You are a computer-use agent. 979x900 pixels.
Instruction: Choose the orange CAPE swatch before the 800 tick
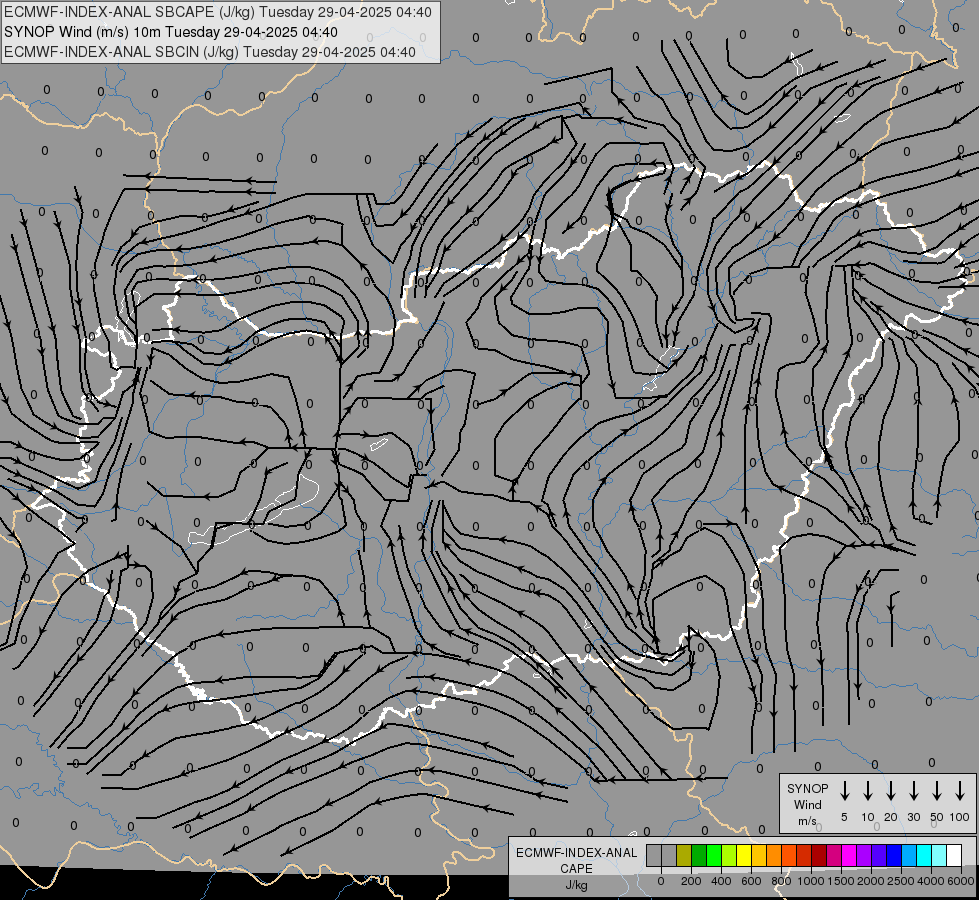coord(774,856)
